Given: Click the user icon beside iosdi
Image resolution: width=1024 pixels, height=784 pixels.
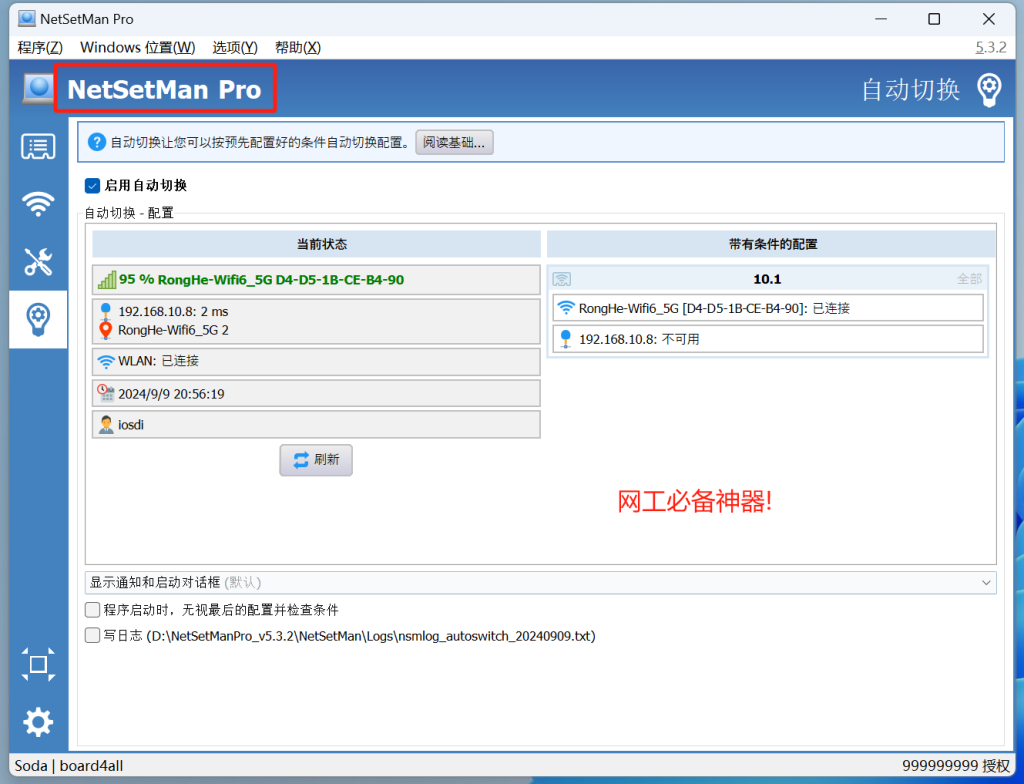Looking at the screenshot, I should (x=106, y=425).
